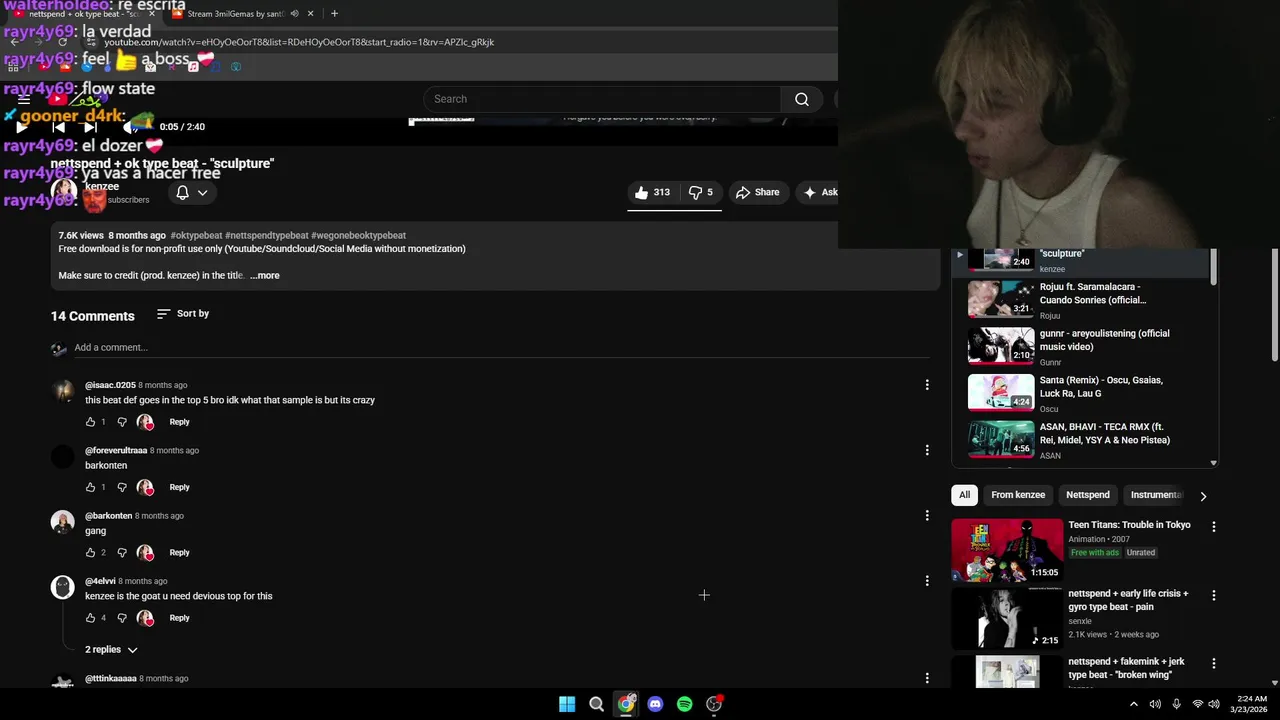Open Spotify from taskbar
Image resolution: width=1280 pixels, height=720 pixels.
coord(684,704)
